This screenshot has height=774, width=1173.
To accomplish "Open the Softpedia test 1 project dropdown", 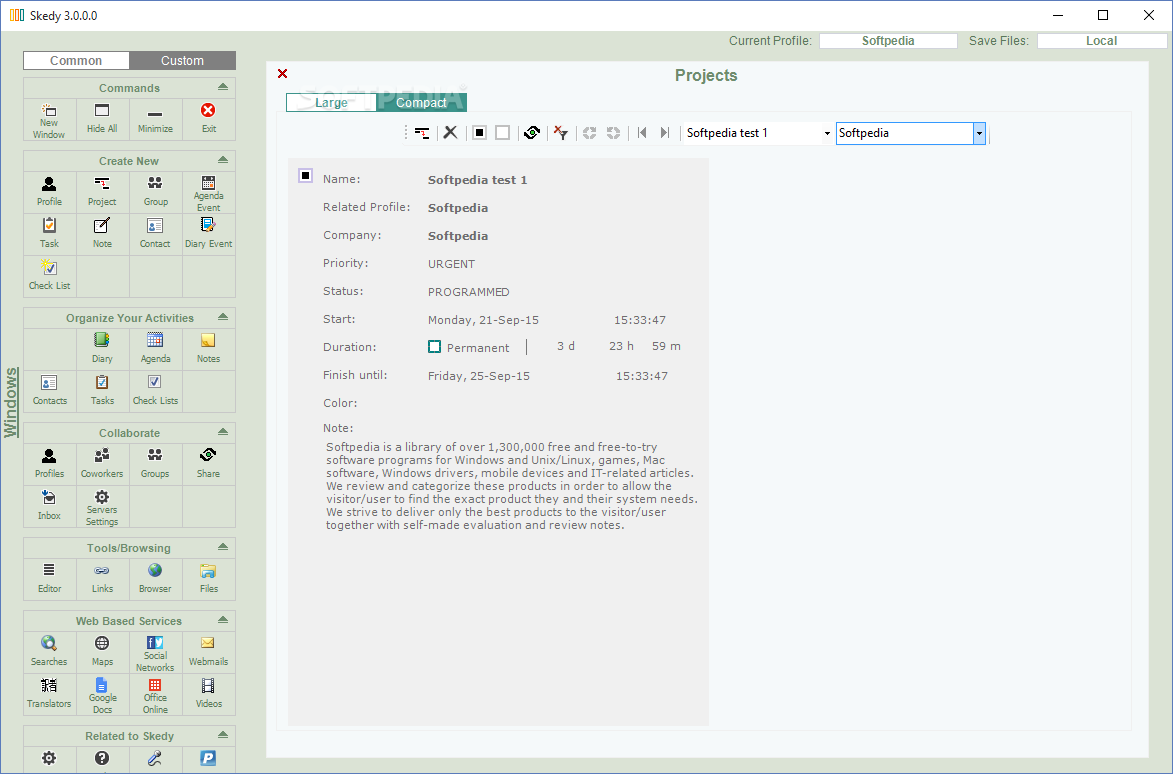I will click(827, 133).
